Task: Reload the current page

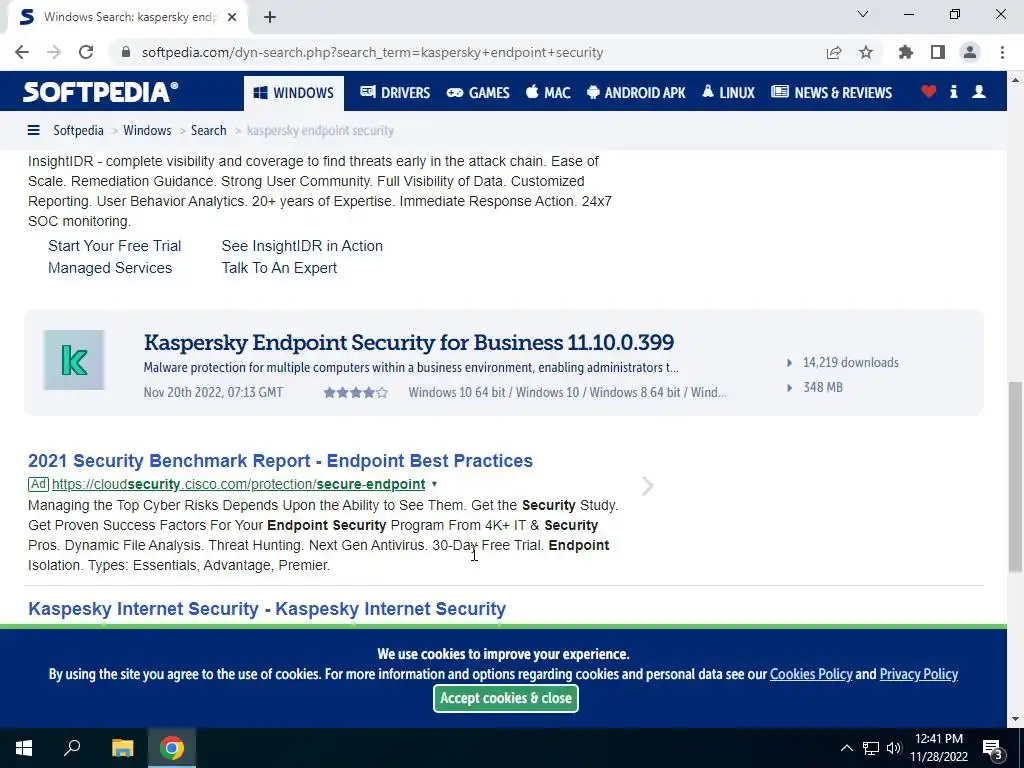Action: tap(86, 52)
